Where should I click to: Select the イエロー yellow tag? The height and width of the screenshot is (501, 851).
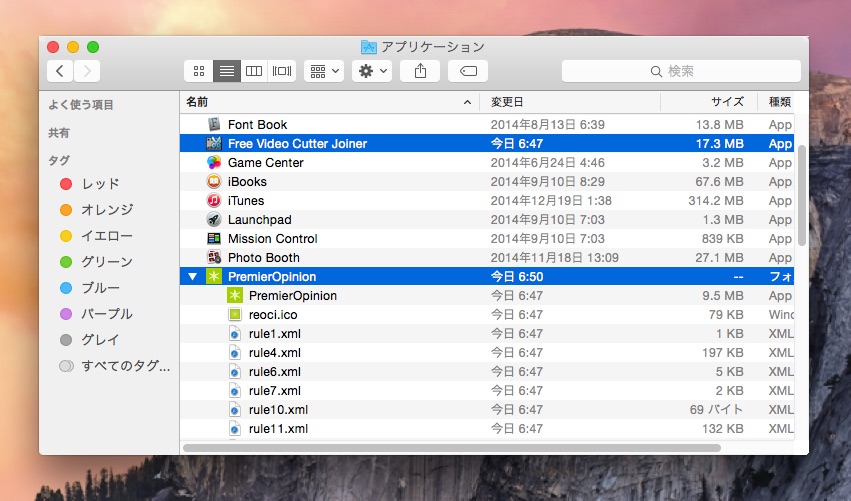click(x=96, y=236)
